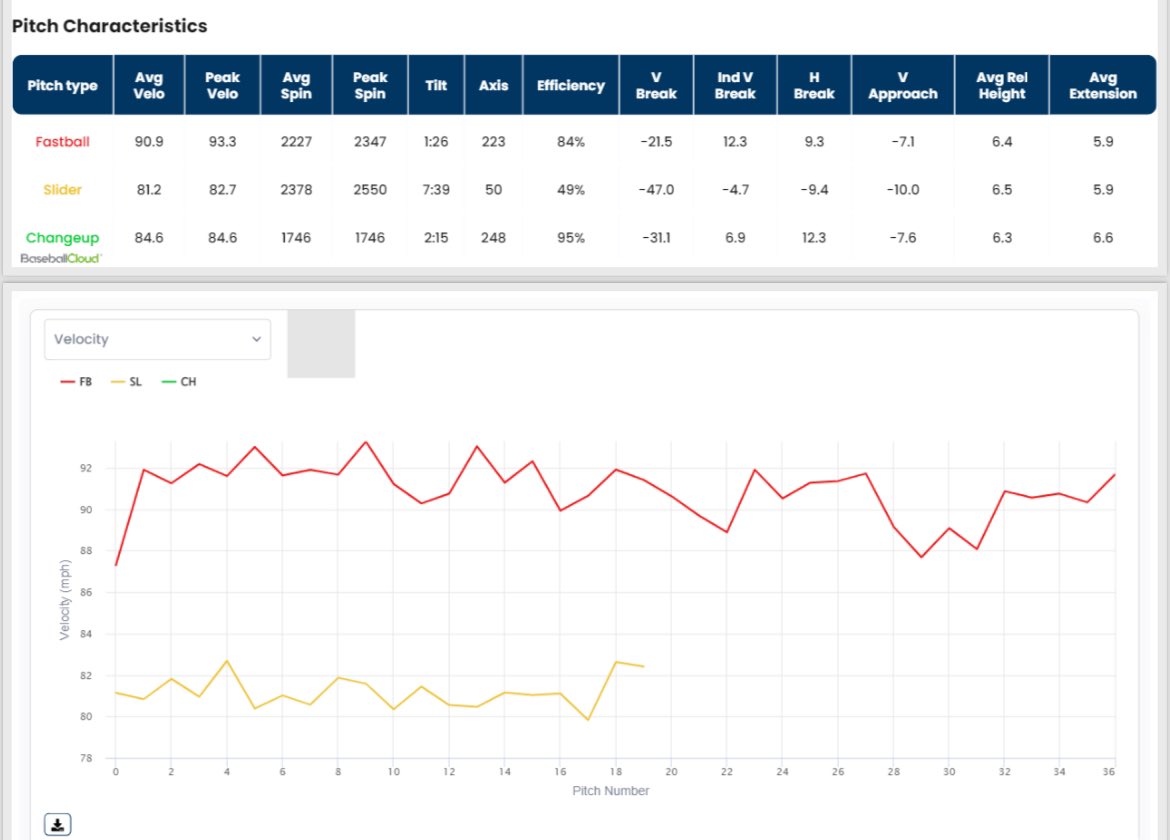Click Slider V Break value -47.0
This screenshot has width=1170, height=840.
pos(656,189)
